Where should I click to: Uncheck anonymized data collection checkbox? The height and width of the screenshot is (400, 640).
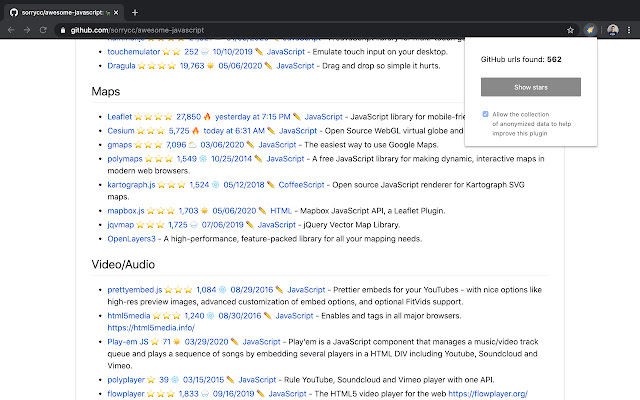tap(486, 114)
